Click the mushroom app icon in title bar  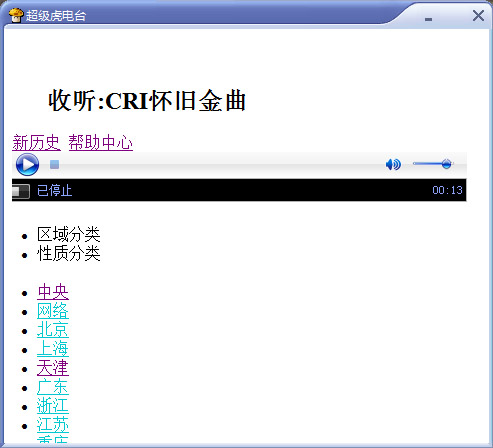point(16,15)
